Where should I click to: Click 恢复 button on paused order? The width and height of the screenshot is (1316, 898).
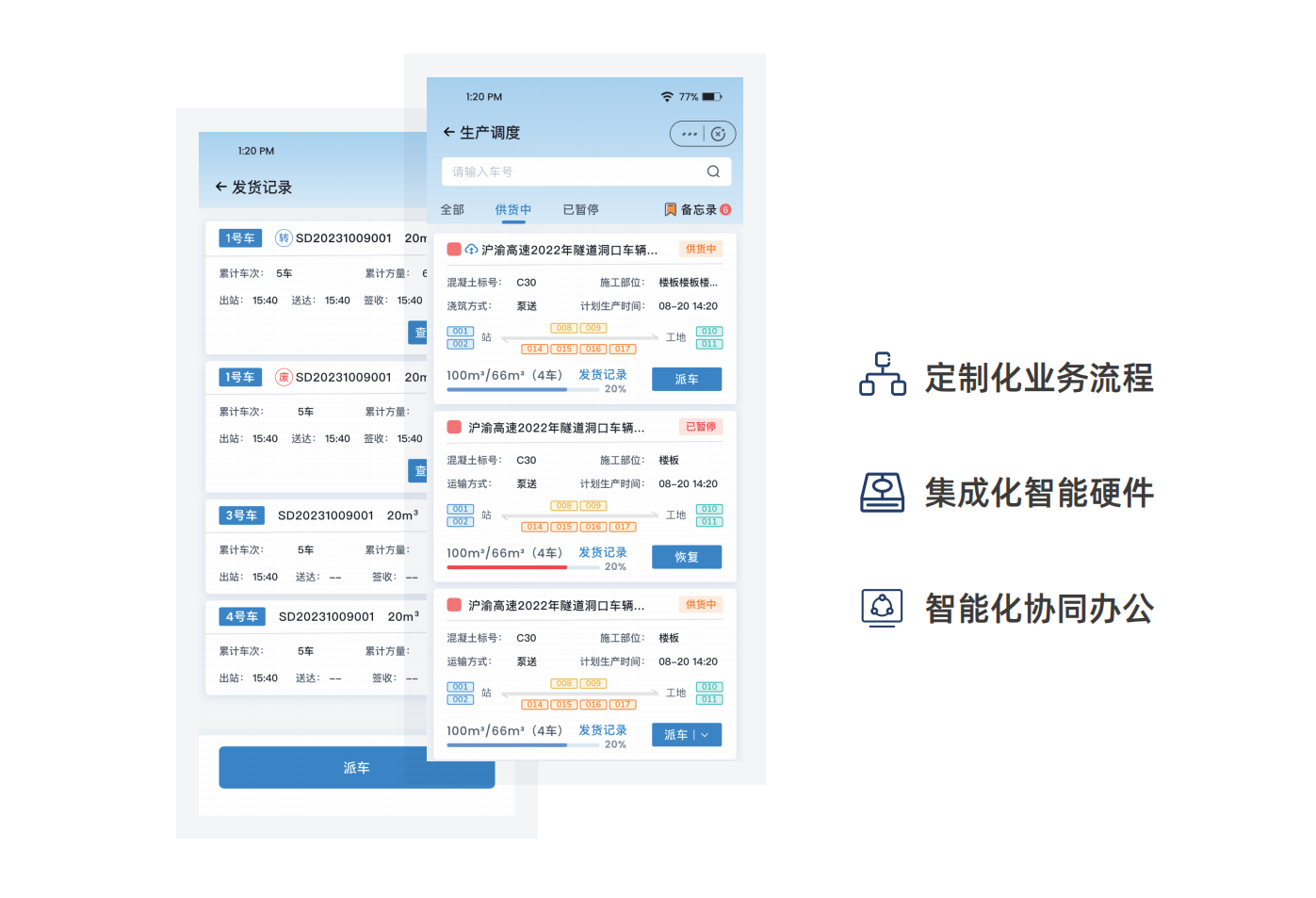(x=687, y=557)
